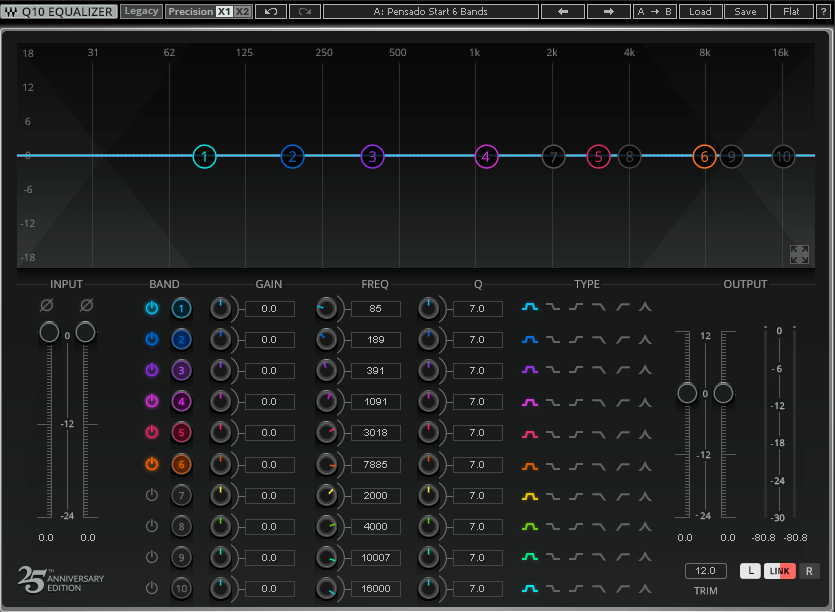Click band 2 node on the EQ graph
The width and height of the screenshot is (835, 612).
(x=292, y=157)
